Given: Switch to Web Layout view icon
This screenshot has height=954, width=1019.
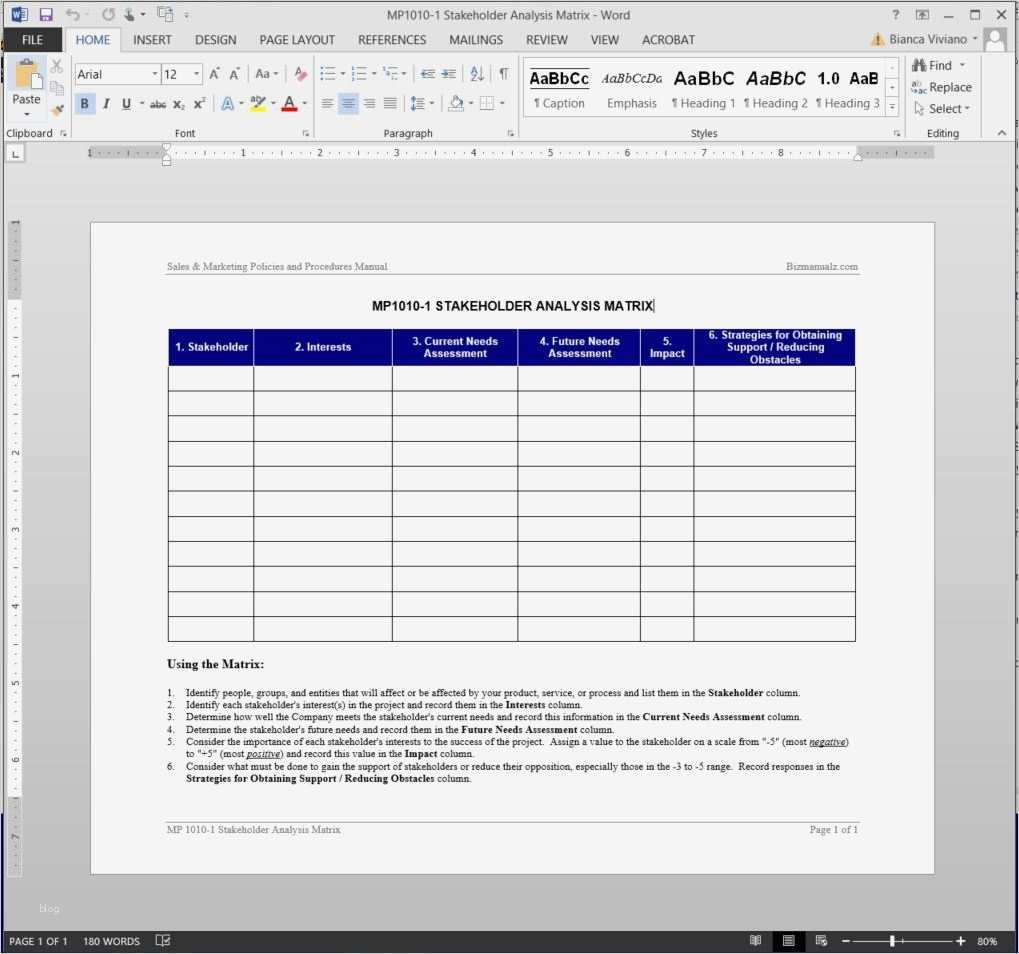Looking at the screenshot, I should tap(821, 940).
